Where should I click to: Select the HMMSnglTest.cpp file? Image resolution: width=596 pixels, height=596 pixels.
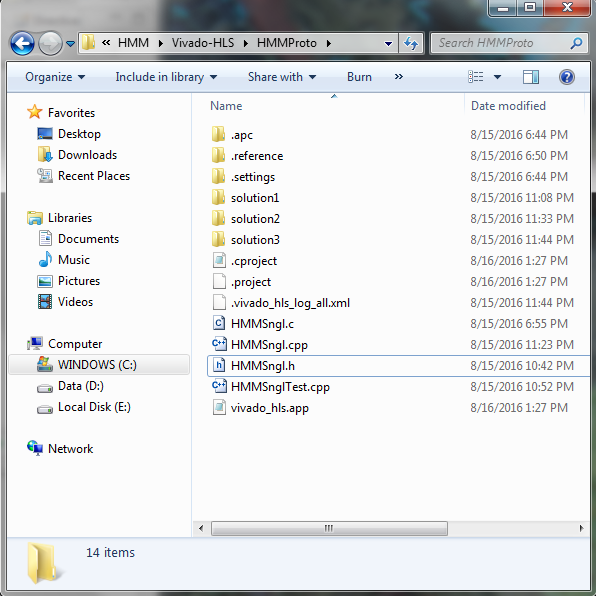point(271,387)
